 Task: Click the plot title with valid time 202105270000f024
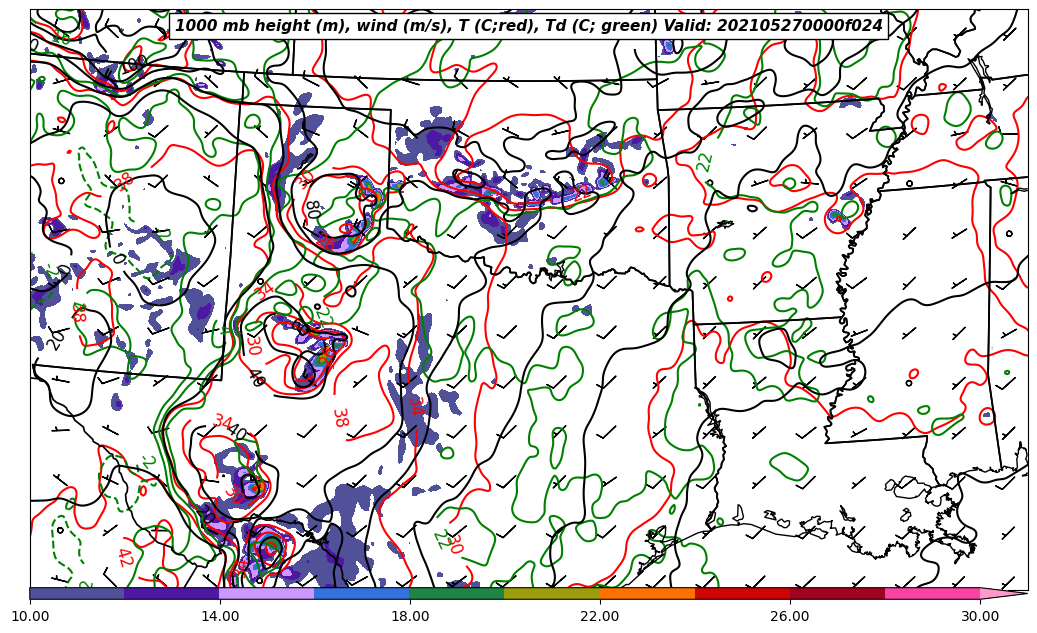pos(528,26)
